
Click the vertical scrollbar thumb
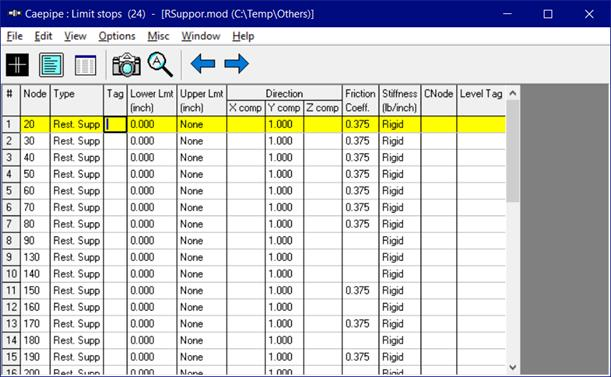(x=513, y=151)
